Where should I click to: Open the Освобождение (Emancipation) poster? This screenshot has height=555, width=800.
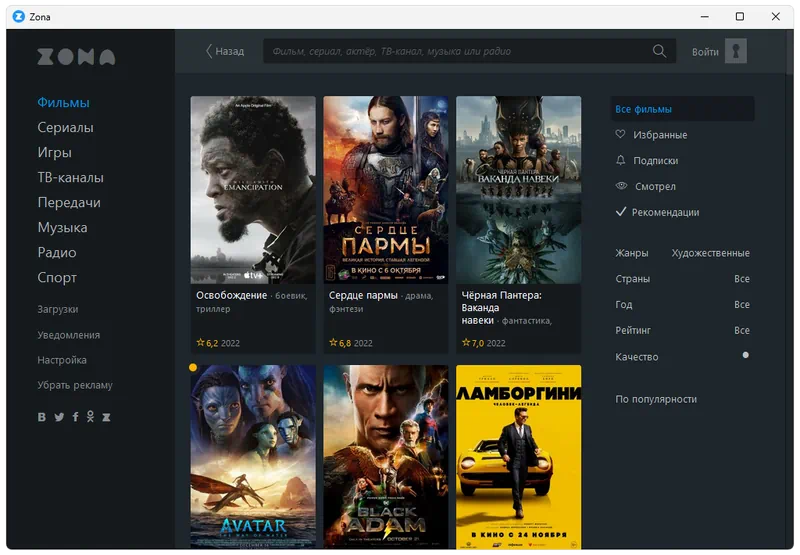253,190
